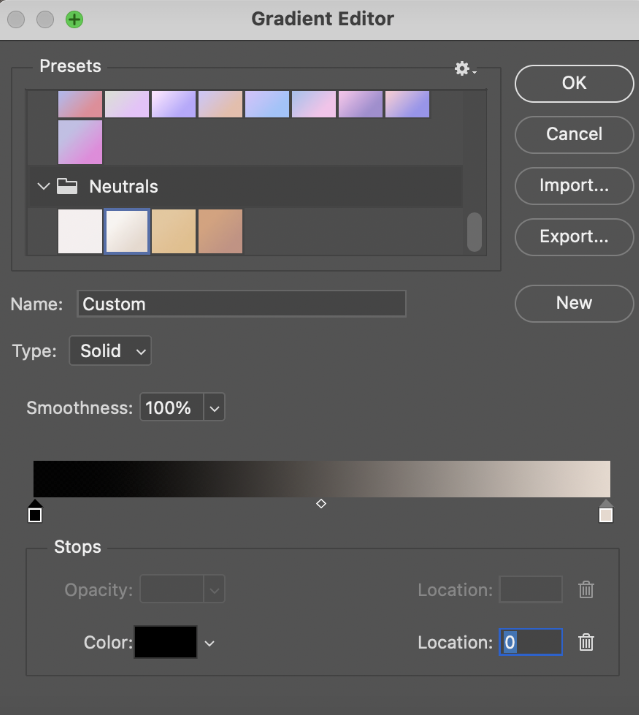Select the tan-gold Neutrals gradient preset

[174, 231]
